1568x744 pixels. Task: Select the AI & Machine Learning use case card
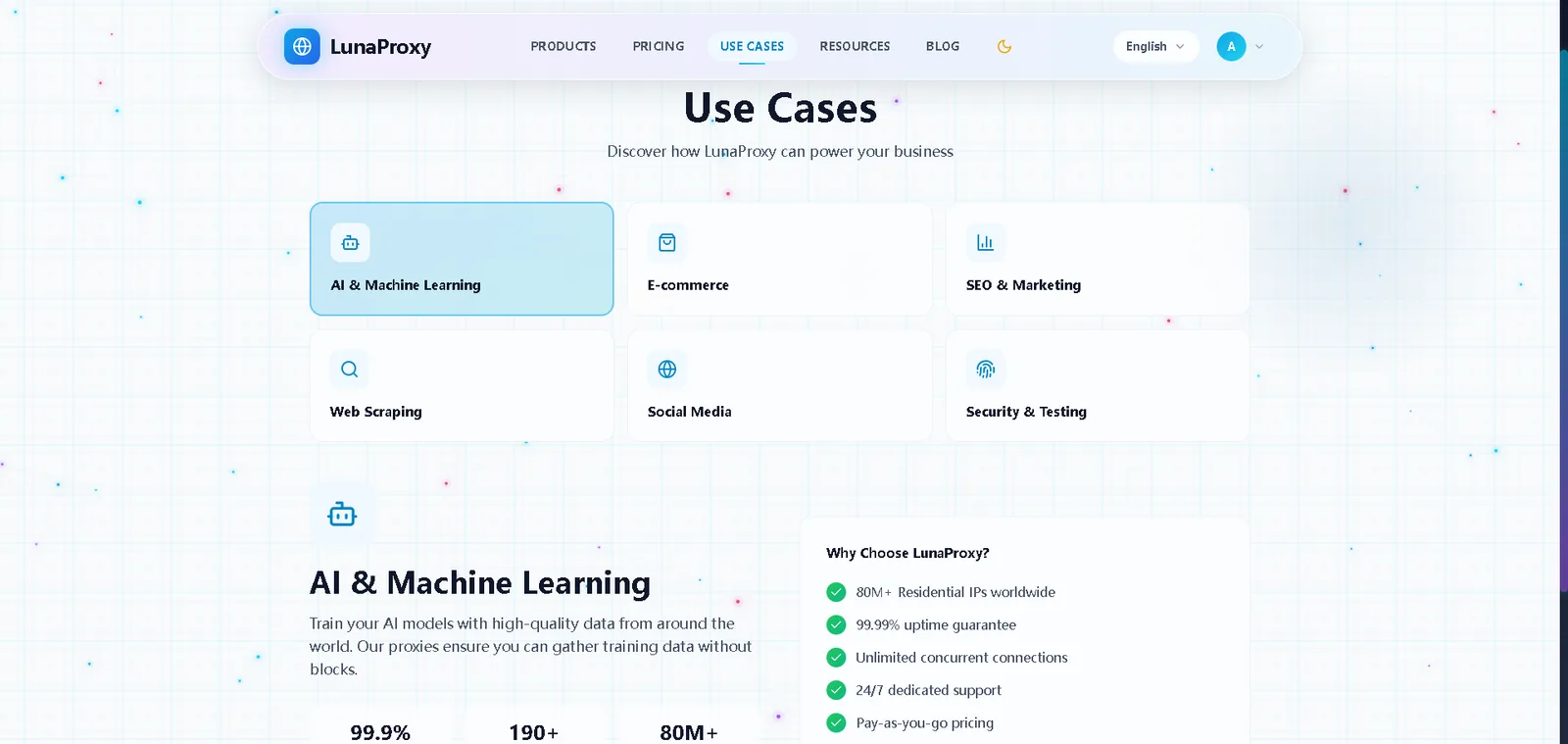point(462,259)
